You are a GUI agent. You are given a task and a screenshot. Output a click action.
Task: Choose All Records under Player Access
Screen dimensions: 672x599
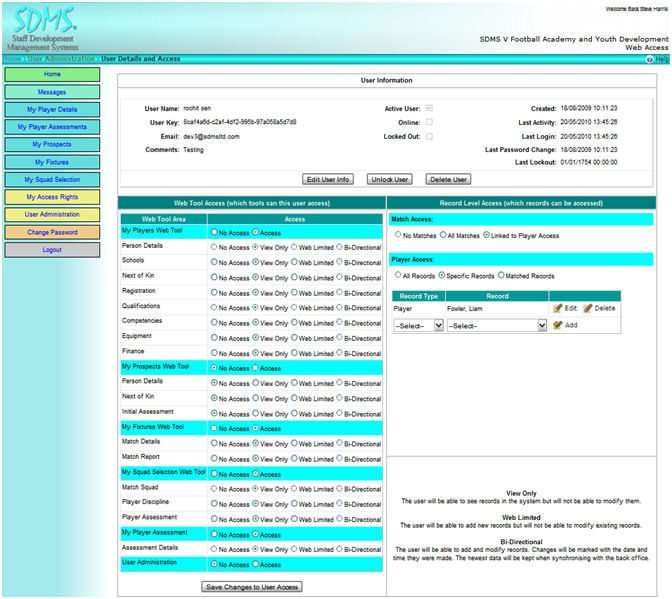coord(398,275)
